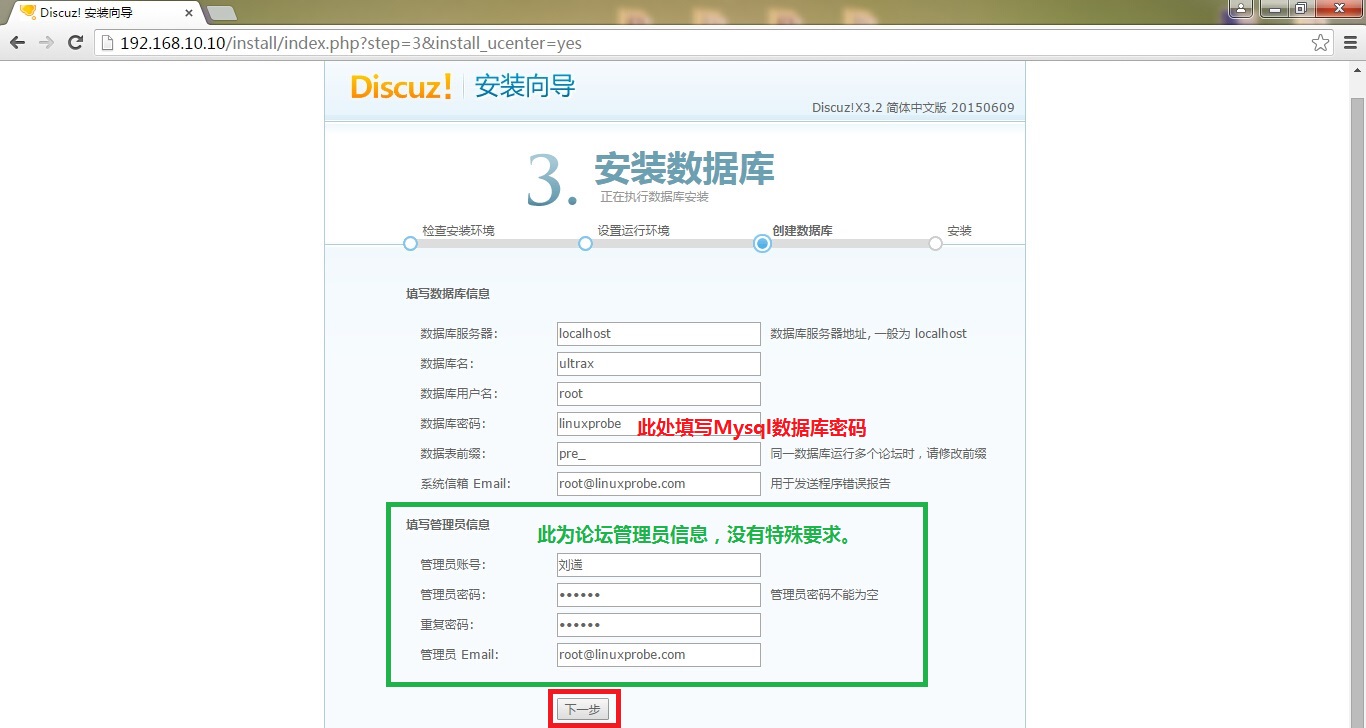Screen dimensions: 1366x728
Task: Click the browser back arrow
Action: 17,43
